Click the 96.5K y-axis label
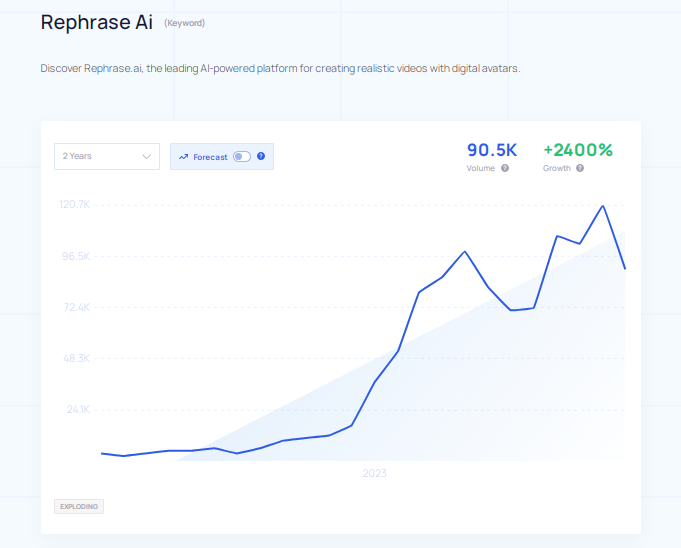This screenshot has height=548, width=681. tap(76, 256)
